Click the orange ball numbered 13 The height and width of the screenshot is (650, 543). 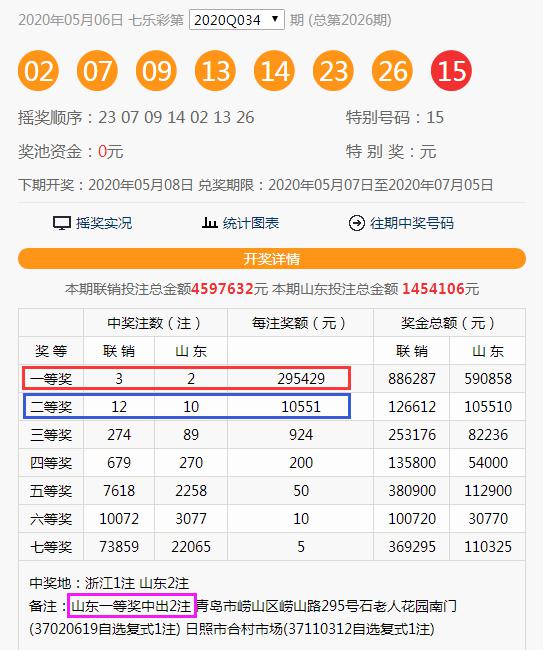pos(215,70)
